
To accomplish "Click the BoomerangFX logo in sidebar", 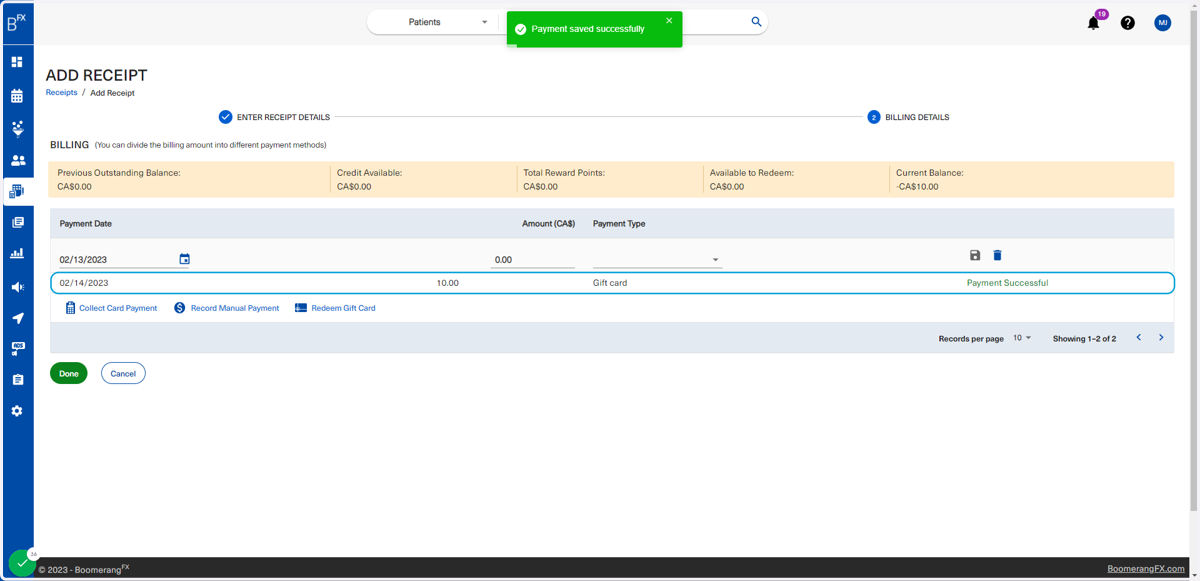I will [17, 22].
